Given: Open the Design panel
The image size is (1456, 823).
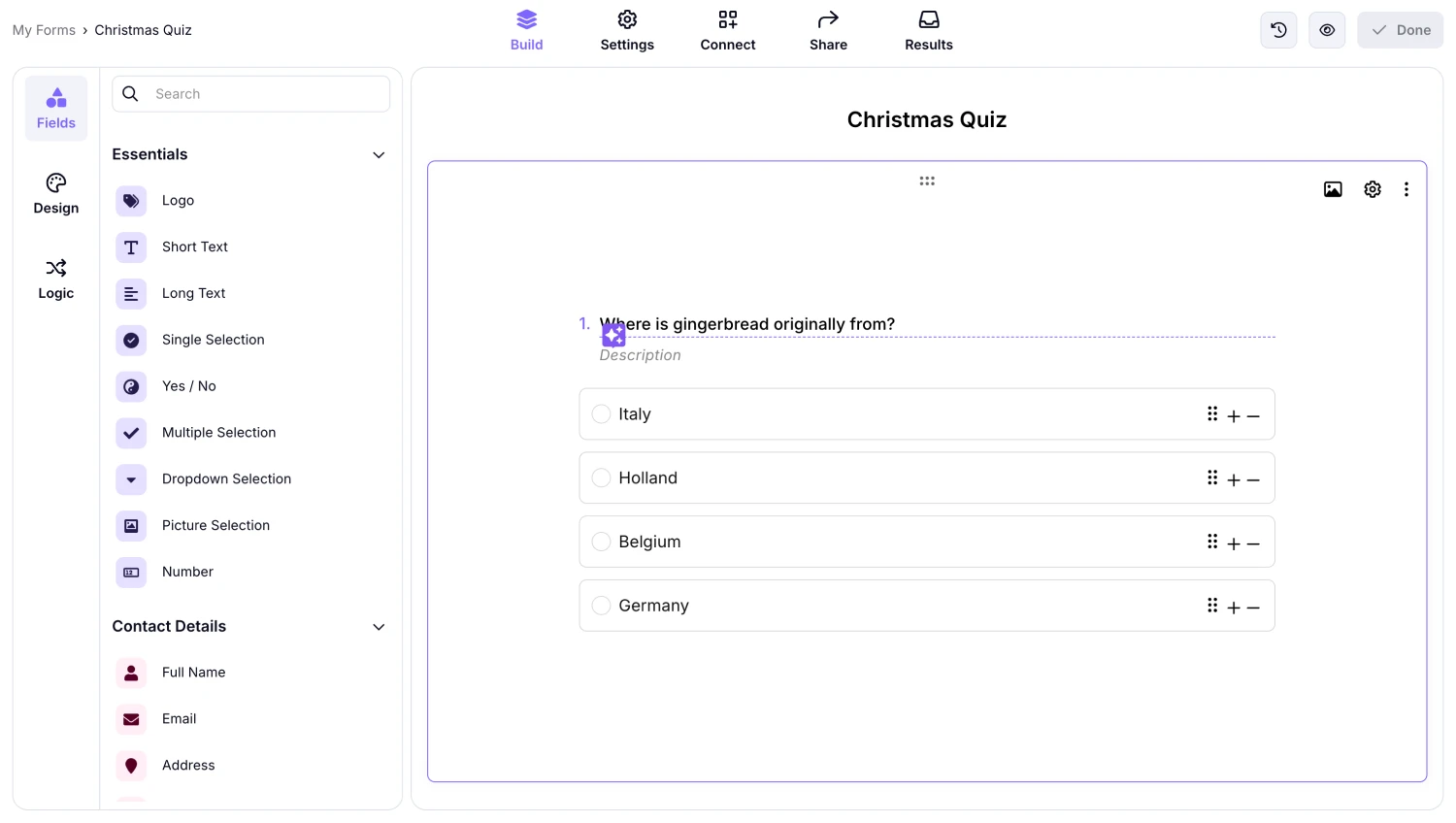Looking at the screenshot, I should 55,192.
